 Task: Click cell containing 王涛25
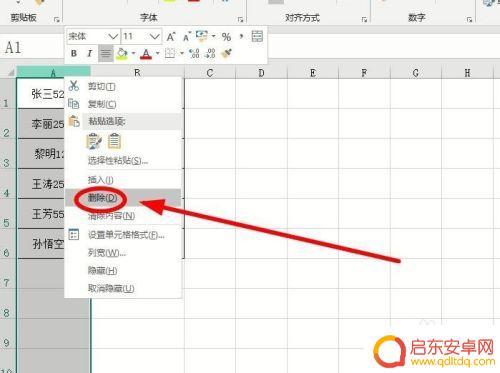[40, 184]
